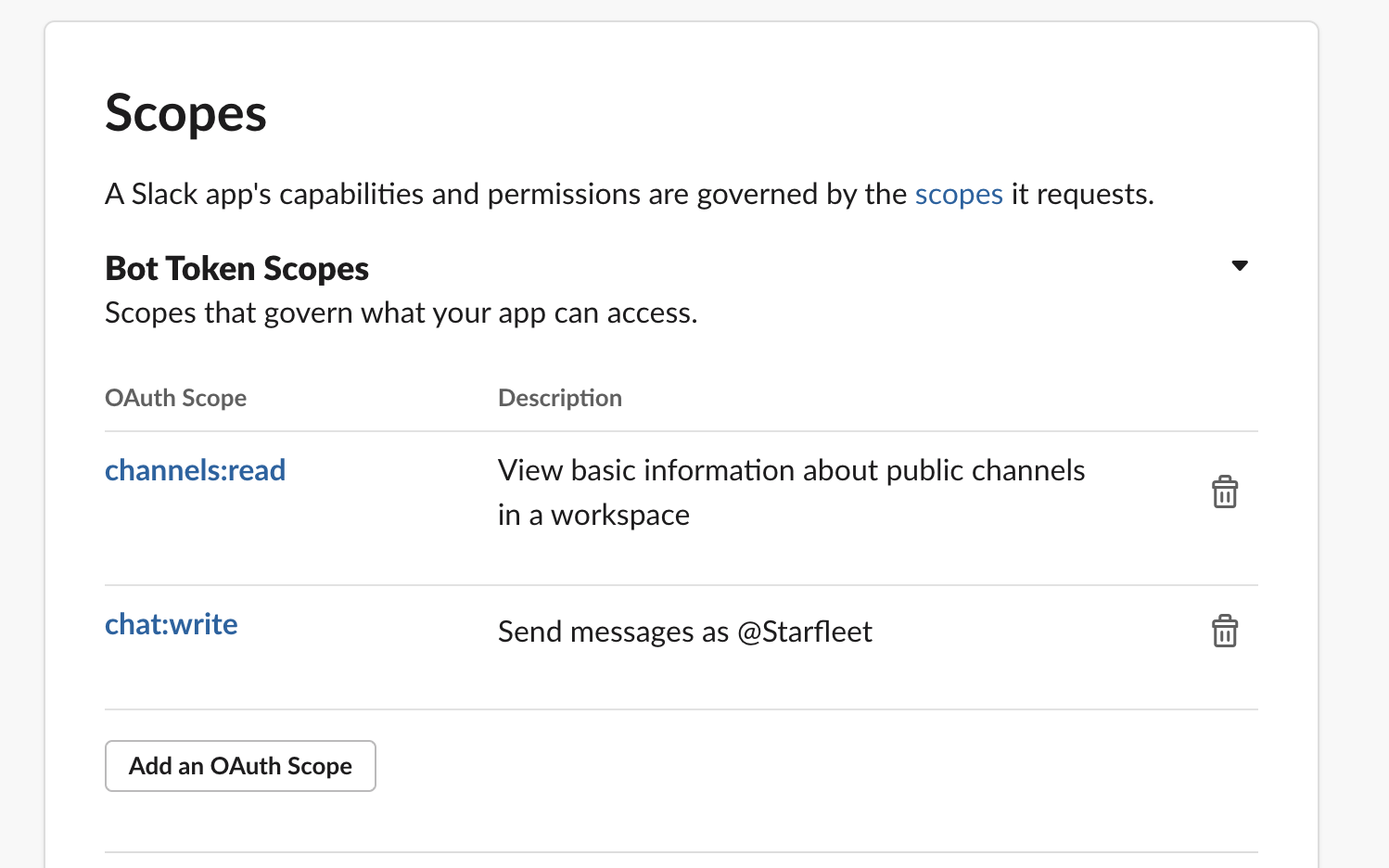The width and height of the screenshot is (1389, 868).
Task: Click the Scopes page heading
Action: click(185, 113)
